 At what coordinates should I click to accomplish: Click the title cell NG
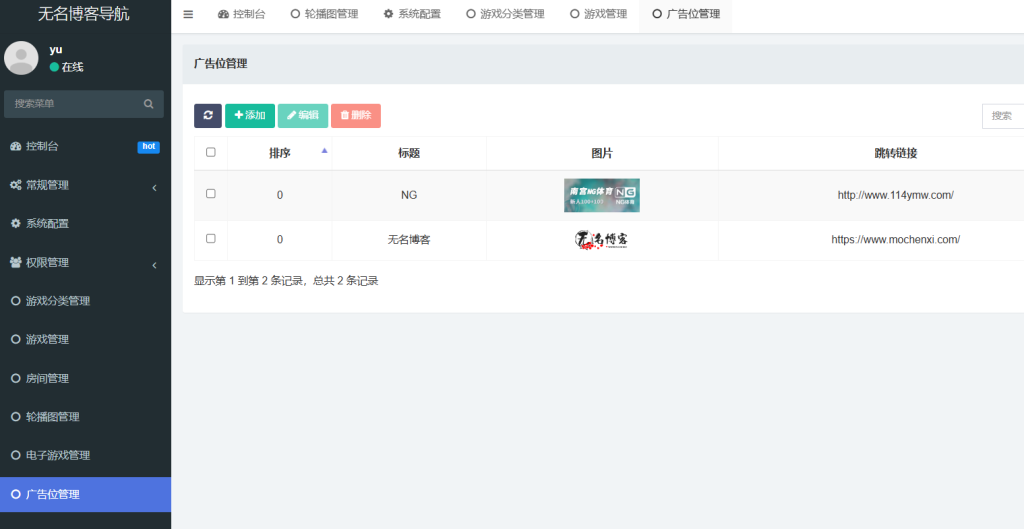[409, 195]
